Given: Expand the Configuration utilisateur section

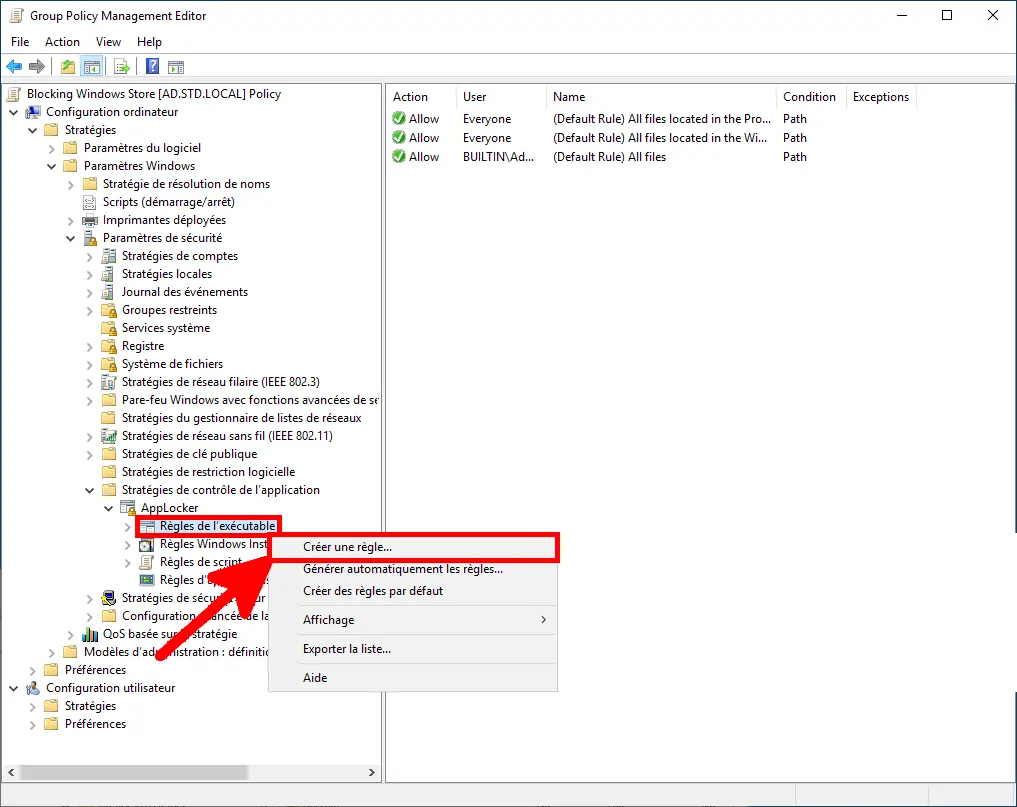Looking at the screenshot, I should click(x=13, y=688).
